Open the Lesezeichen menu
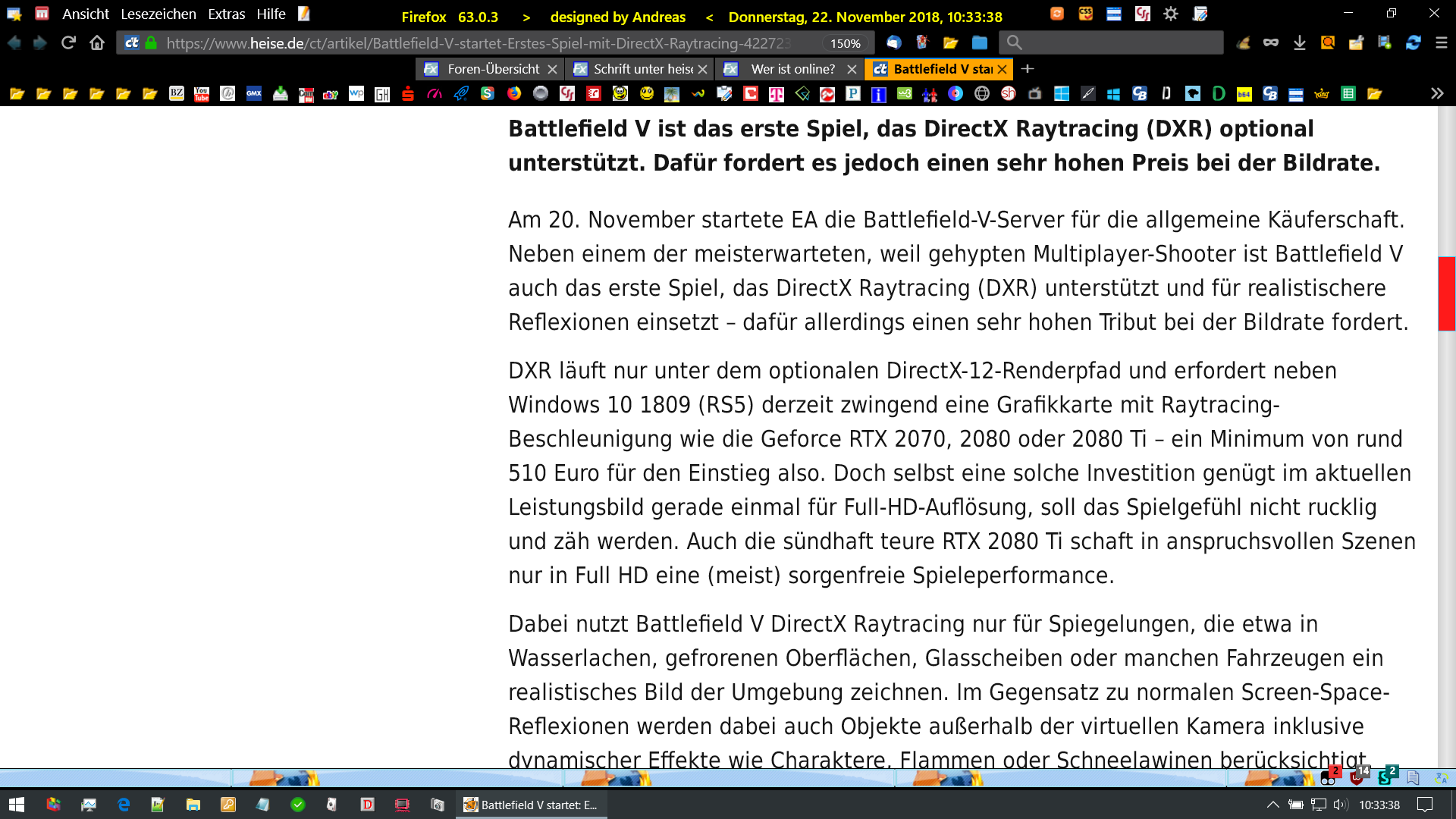This screenshot has height=819, width=1456. [x=158, y=14]
